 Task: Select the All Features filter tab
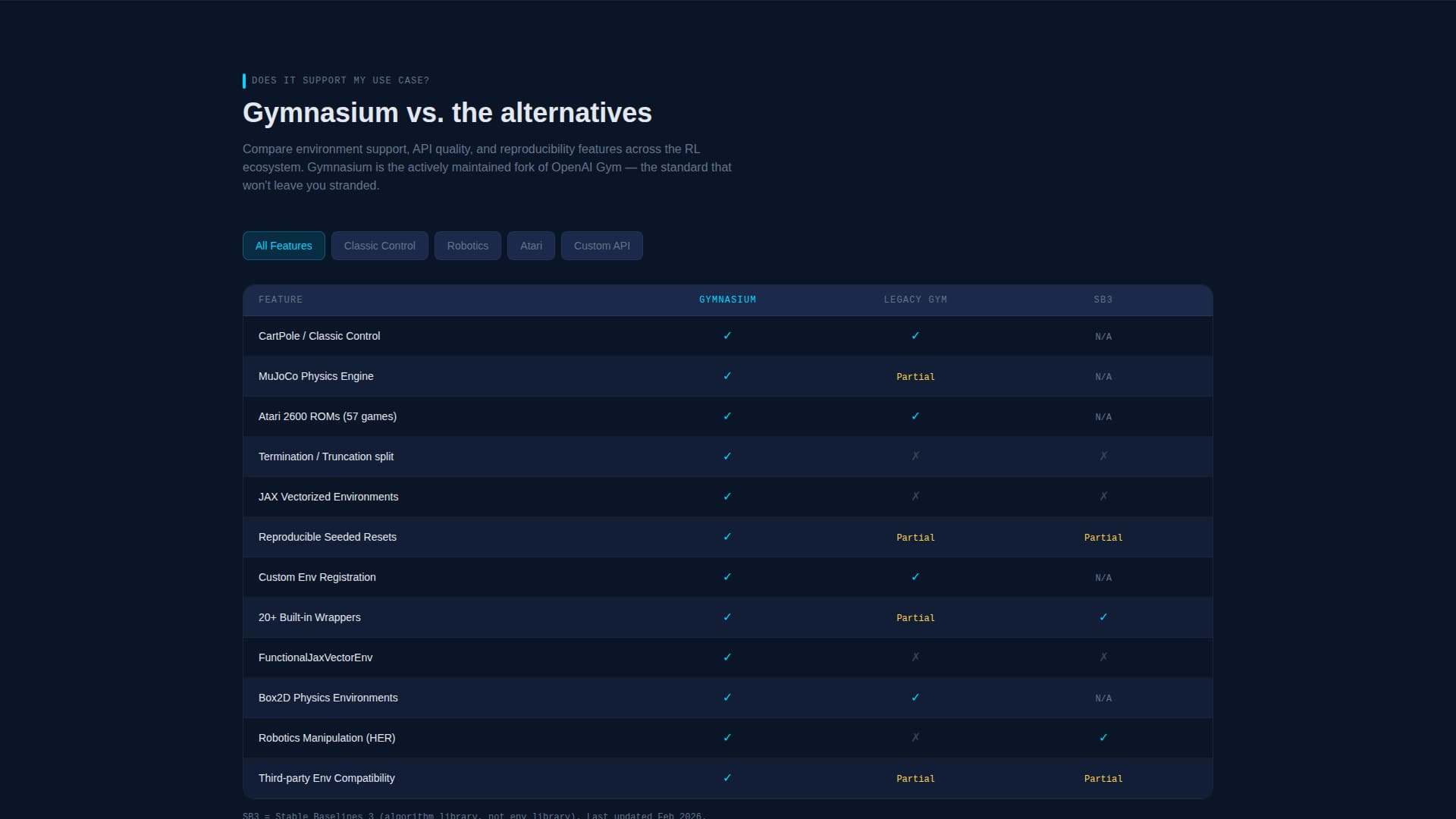pyautogui.click(x=284, y=246)
